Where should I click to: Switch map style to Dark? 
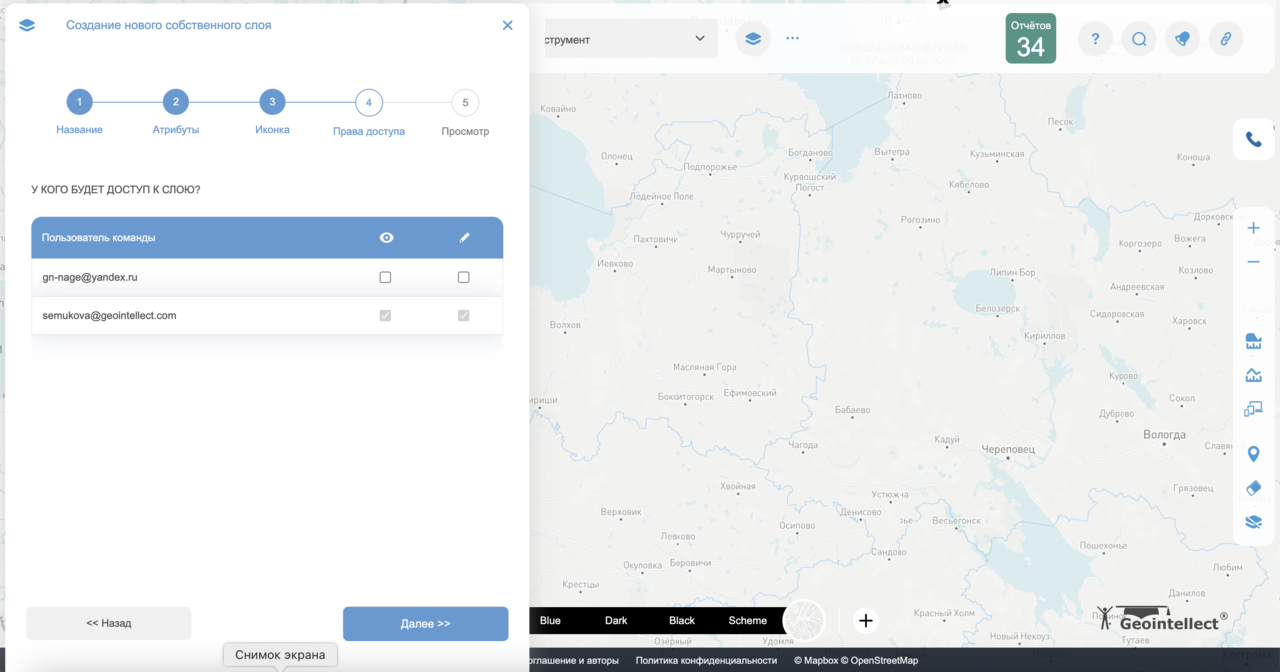[615, 620]
